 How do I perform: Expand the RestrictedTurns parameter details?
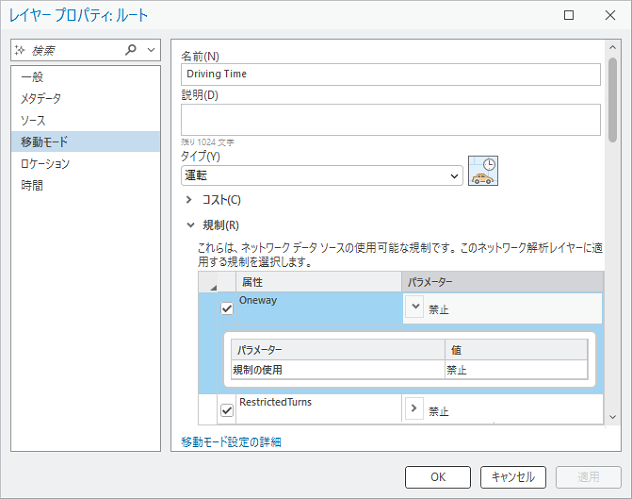point(416,409)
